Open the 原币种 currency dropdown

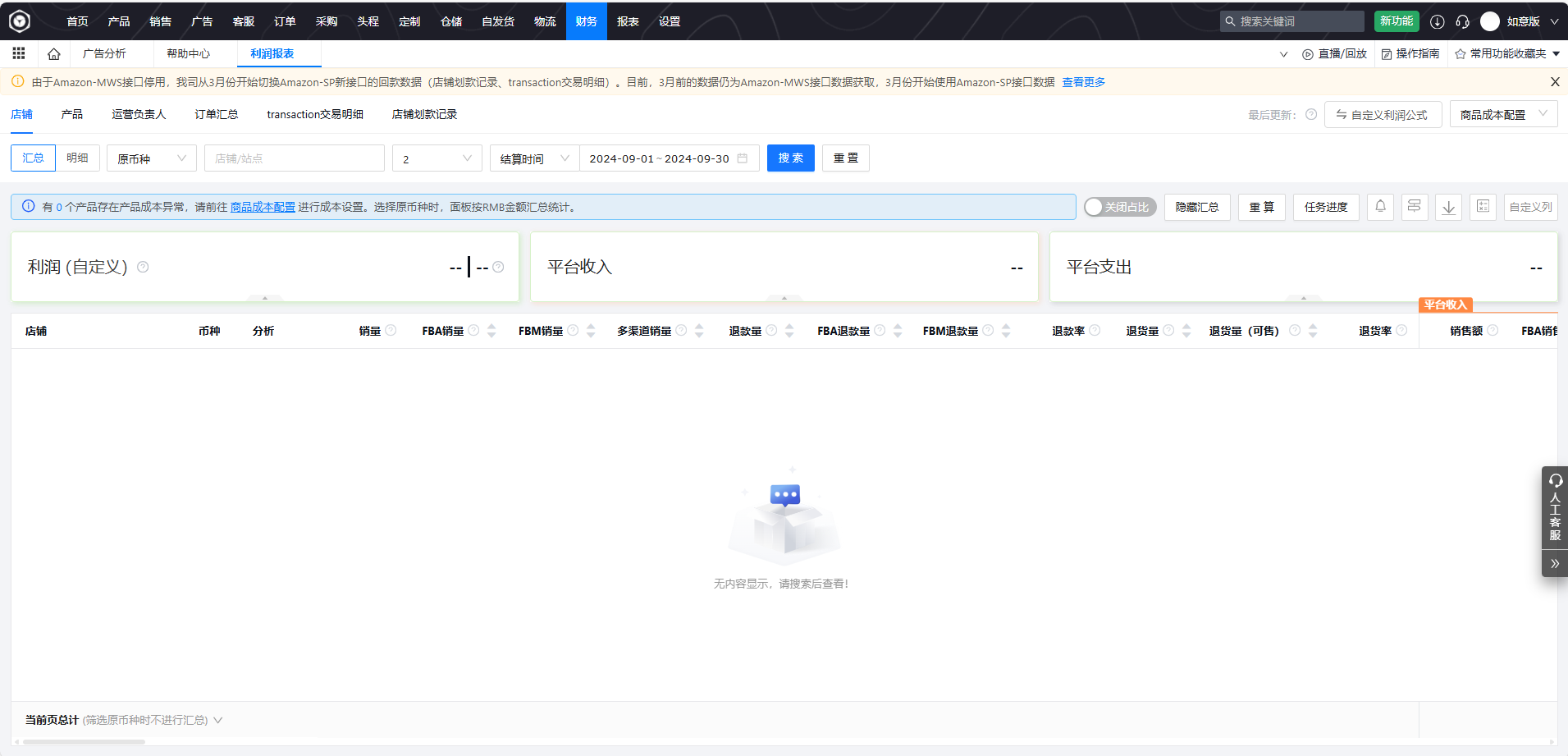[152, 158]
